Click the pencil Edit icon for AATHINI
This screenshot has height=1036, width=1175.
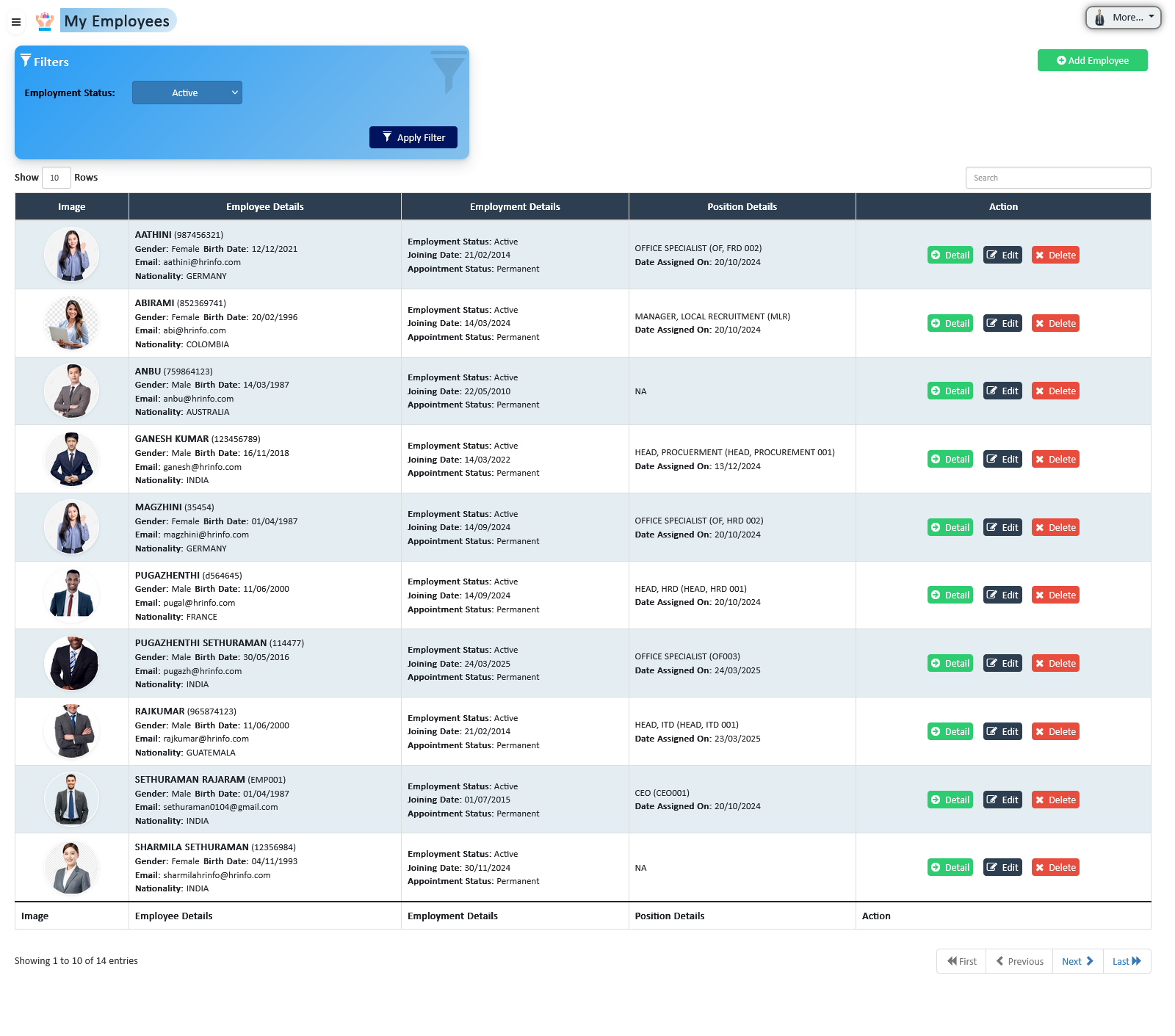[x=993, y=255]
